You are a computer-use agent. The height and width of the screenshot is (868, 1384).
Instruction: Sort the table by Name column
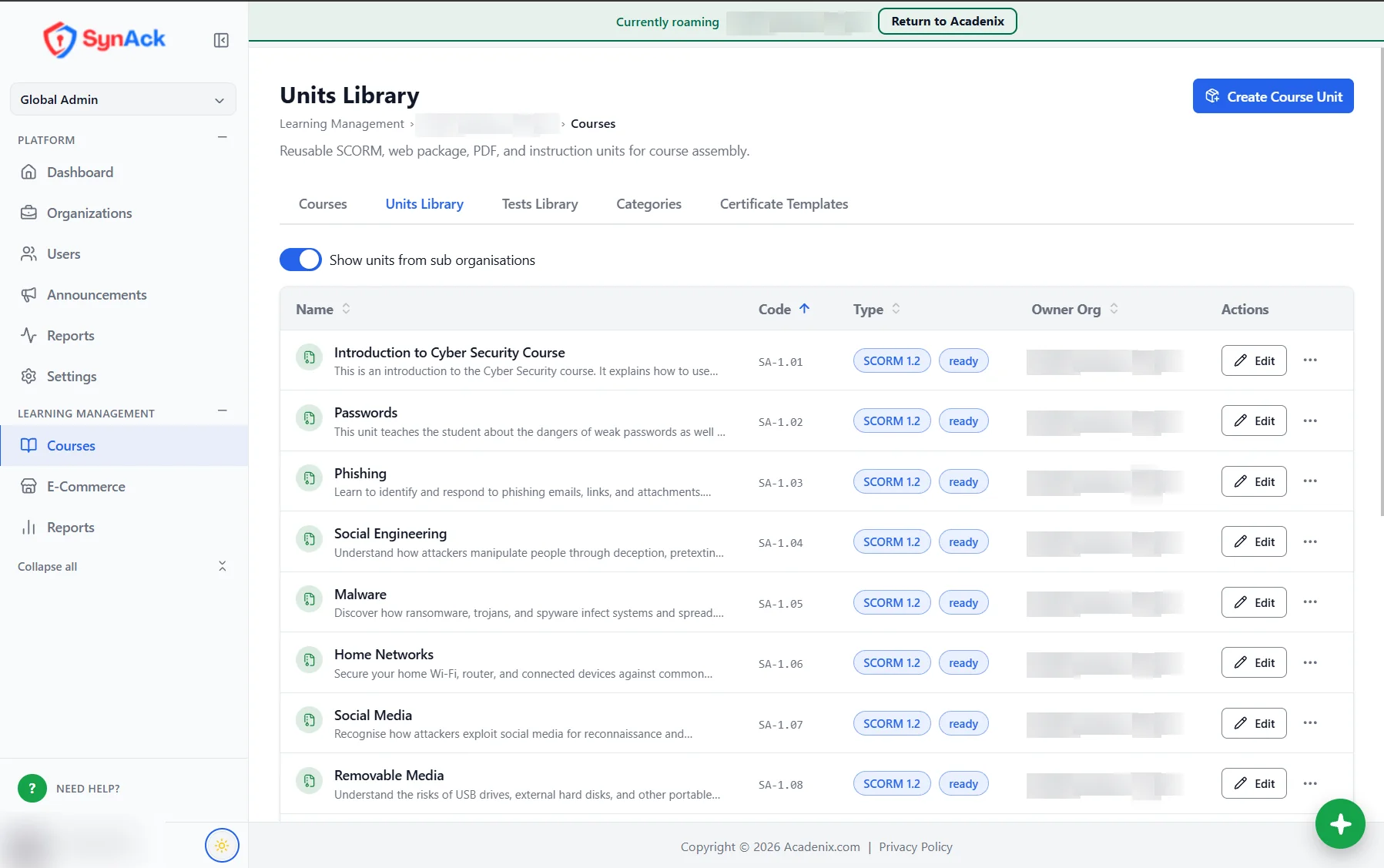tap(323, 309)
